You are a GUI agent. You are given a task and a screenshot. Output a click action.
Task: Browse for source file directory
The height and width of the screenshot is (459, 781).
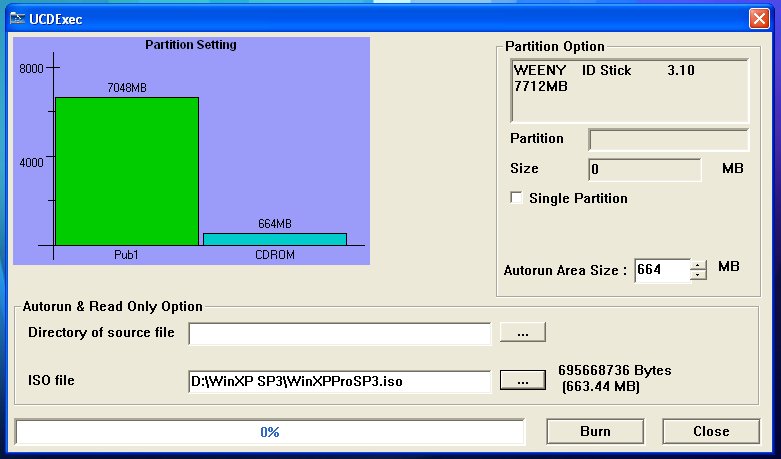pyautogui.click(x=522, y=333)
